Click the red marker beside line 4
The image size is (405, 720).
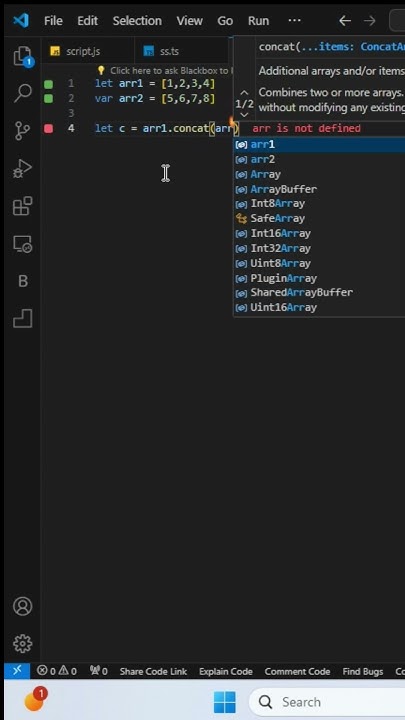click(x=48, y=129)
